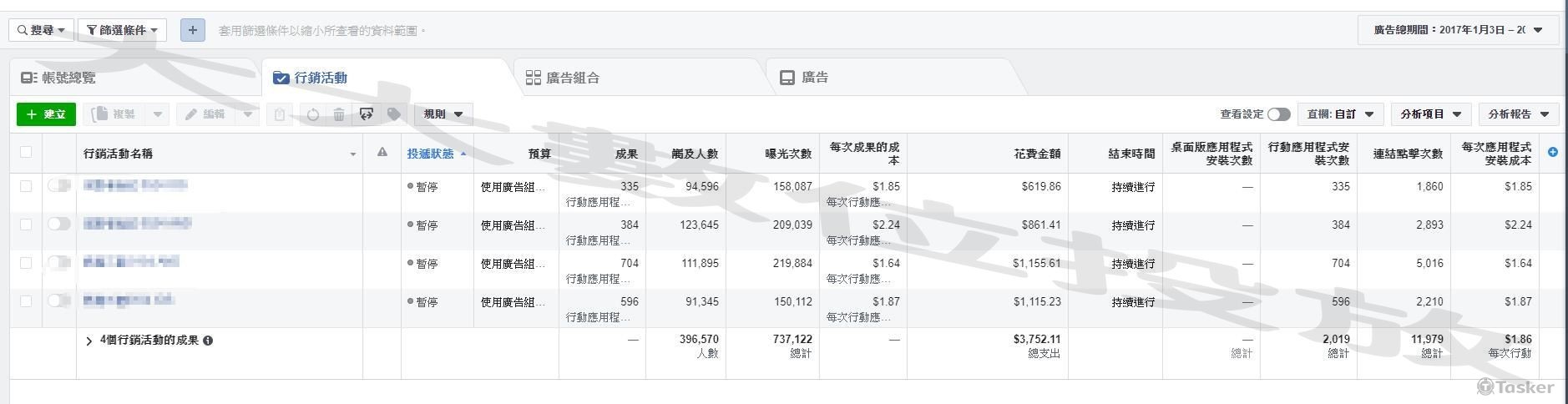Expand the 4個行銷活動的成果 summary row
This screenshot has height=404, width=1568.
tap(89, 341)
